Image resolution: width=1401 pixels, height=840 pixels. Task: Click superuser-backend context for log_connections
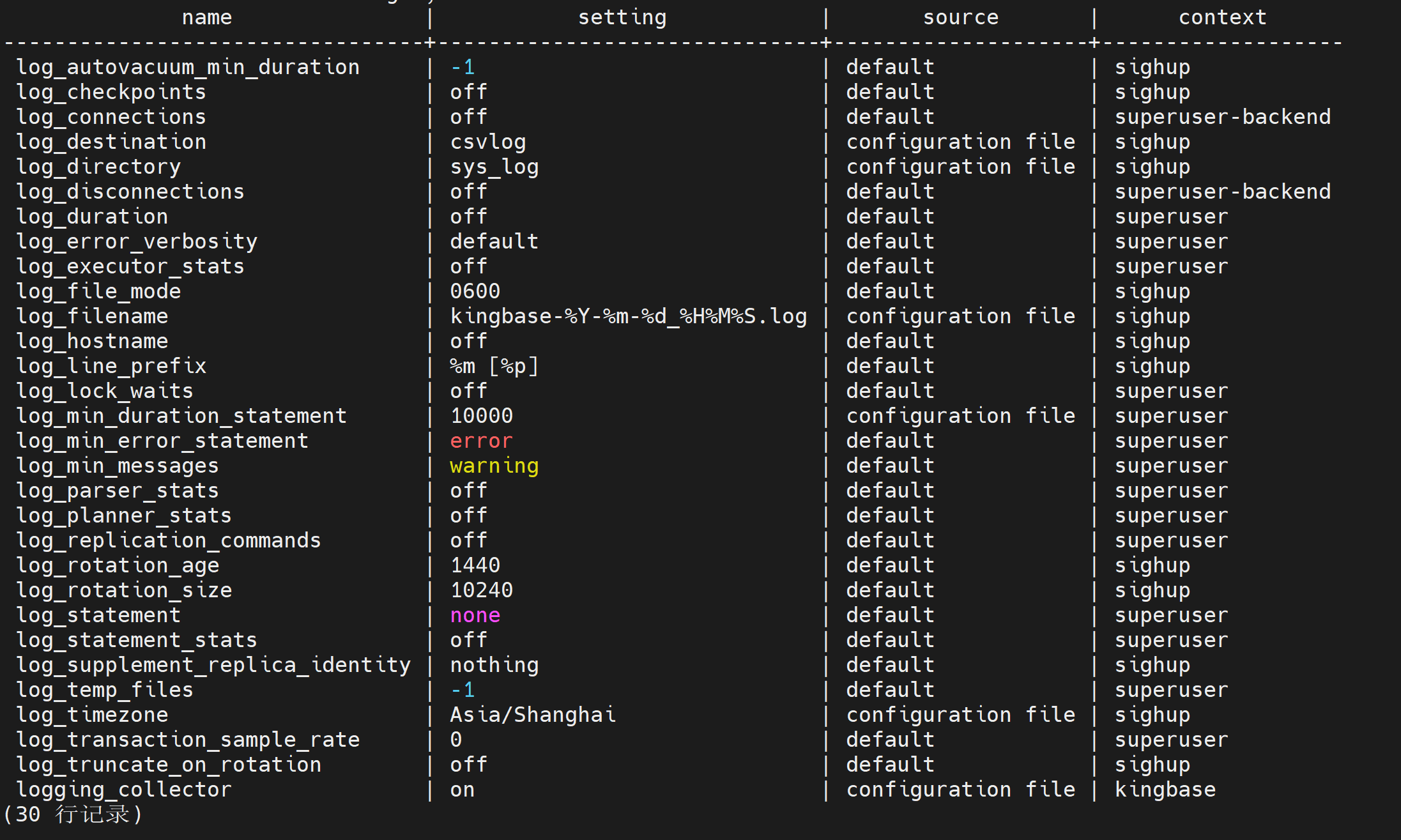point(1223,118)
